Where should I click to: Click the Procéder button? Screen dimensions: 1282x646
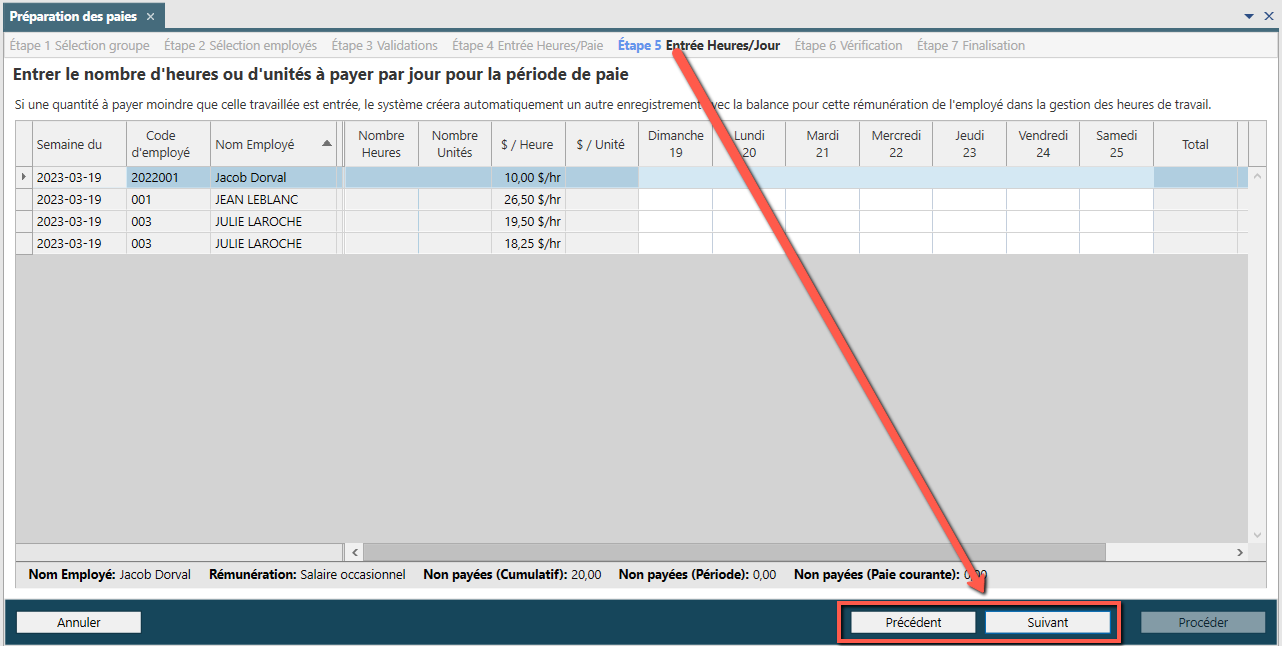(x=1203, y=622)
